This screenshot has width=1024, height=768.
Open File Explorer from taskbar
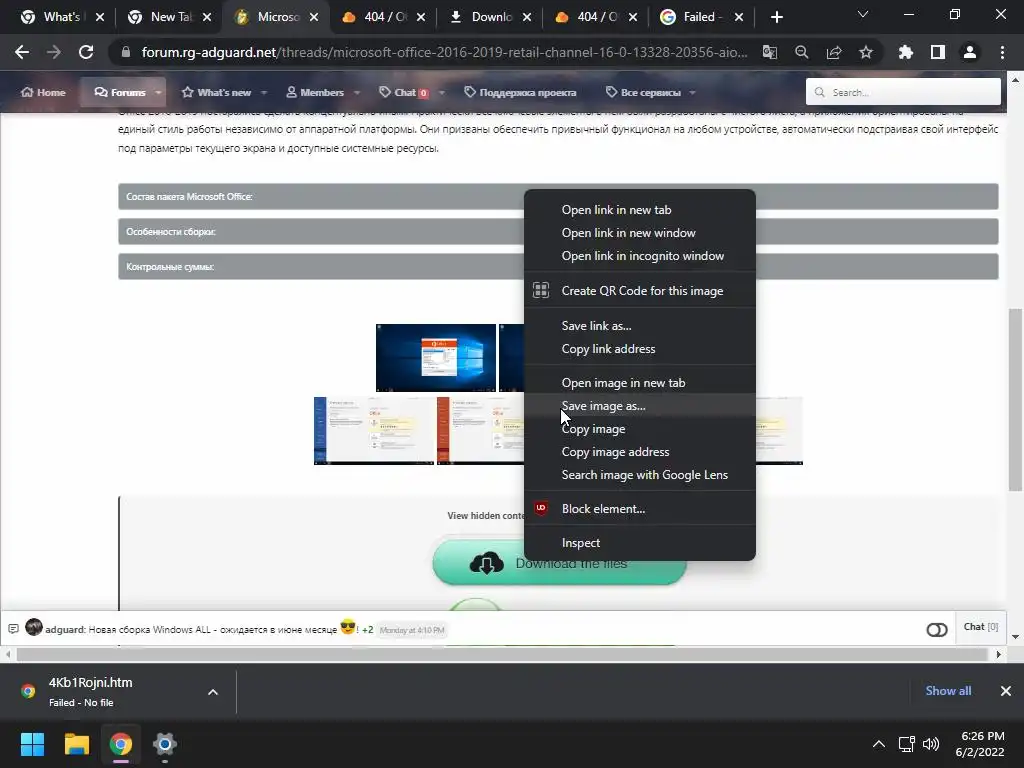click(76, 744)
